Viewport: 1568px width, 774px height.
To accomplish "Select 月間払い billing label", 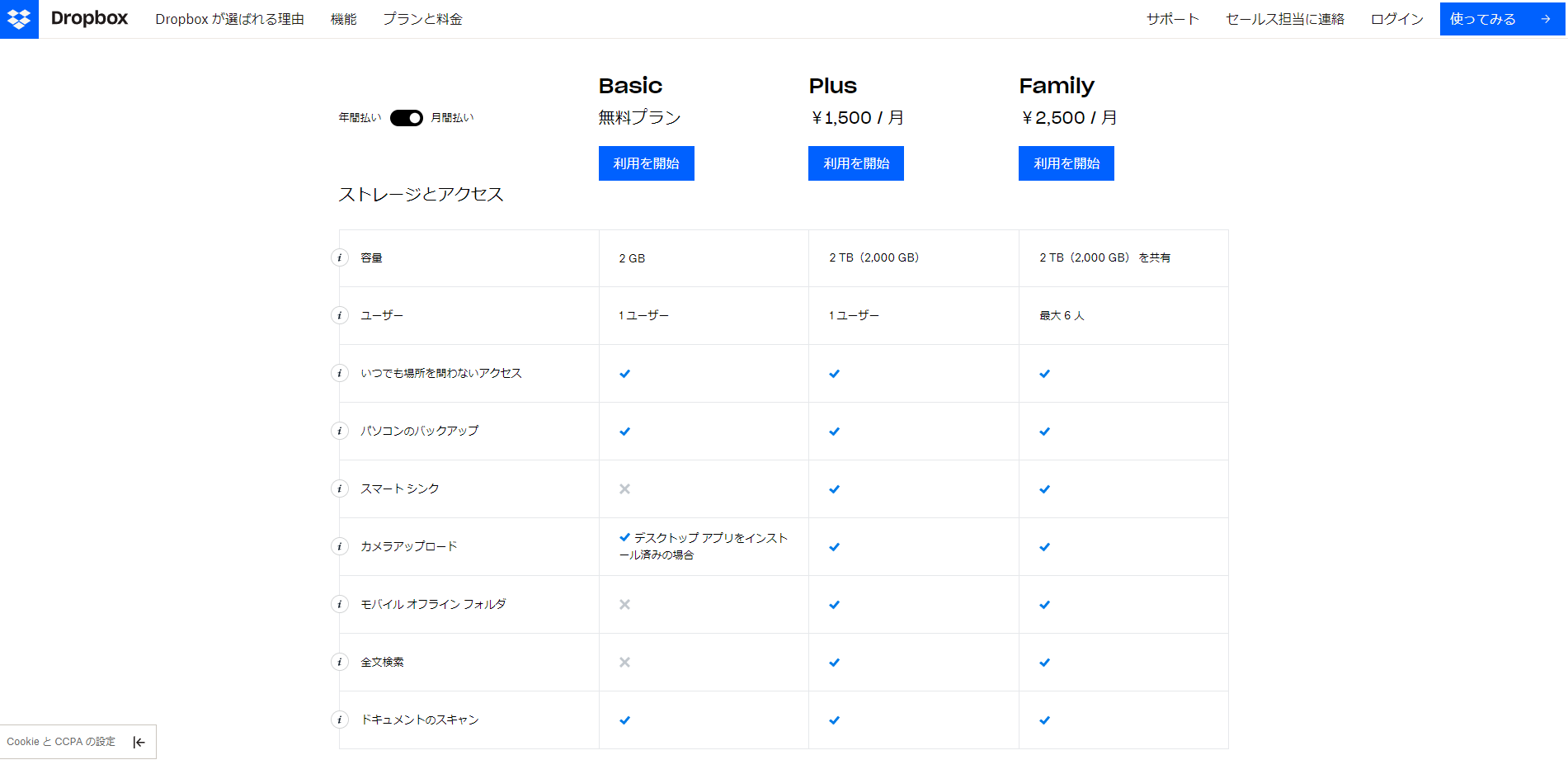I will pos(452,118).
